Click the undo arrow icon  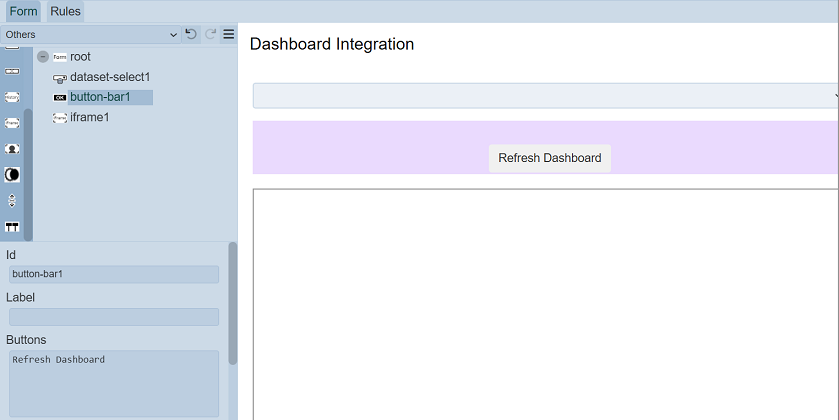(191, 34)
